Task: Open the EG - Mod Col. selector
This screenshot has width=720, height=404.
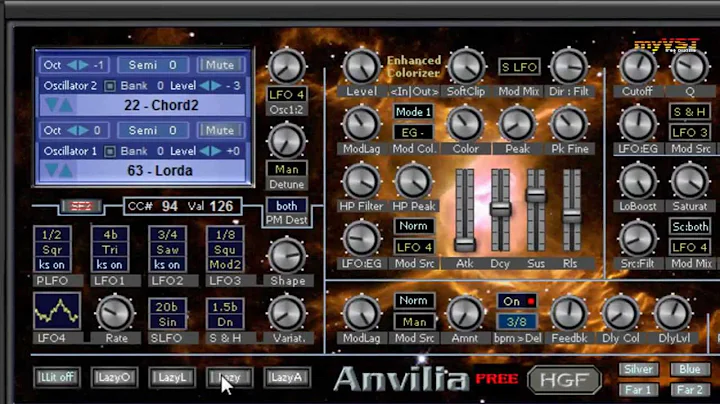Action: pyautogui.click(x=413, y=133)
